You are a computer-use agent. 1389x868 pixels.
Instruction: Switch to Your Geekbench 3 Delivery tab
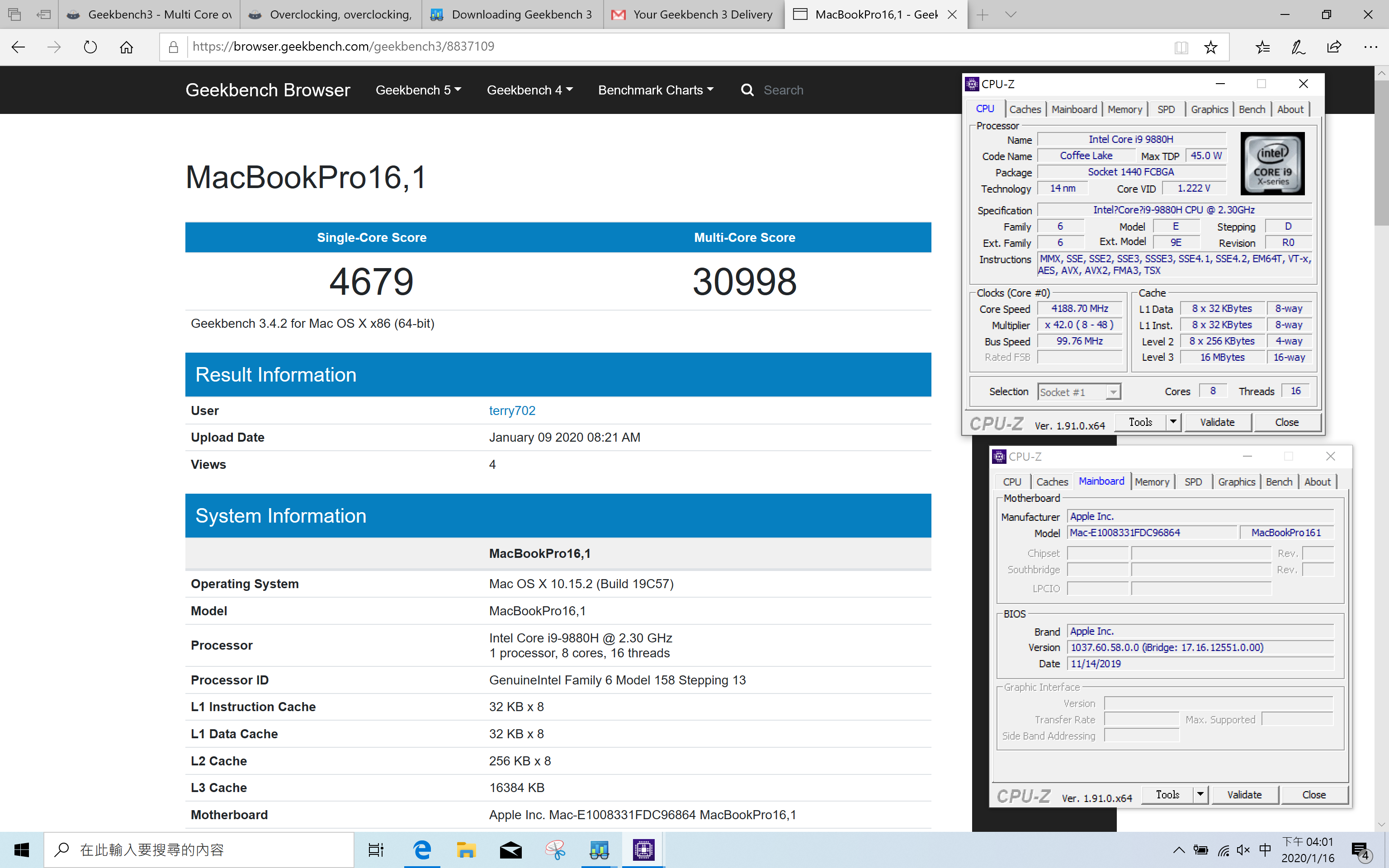point(694,15)
